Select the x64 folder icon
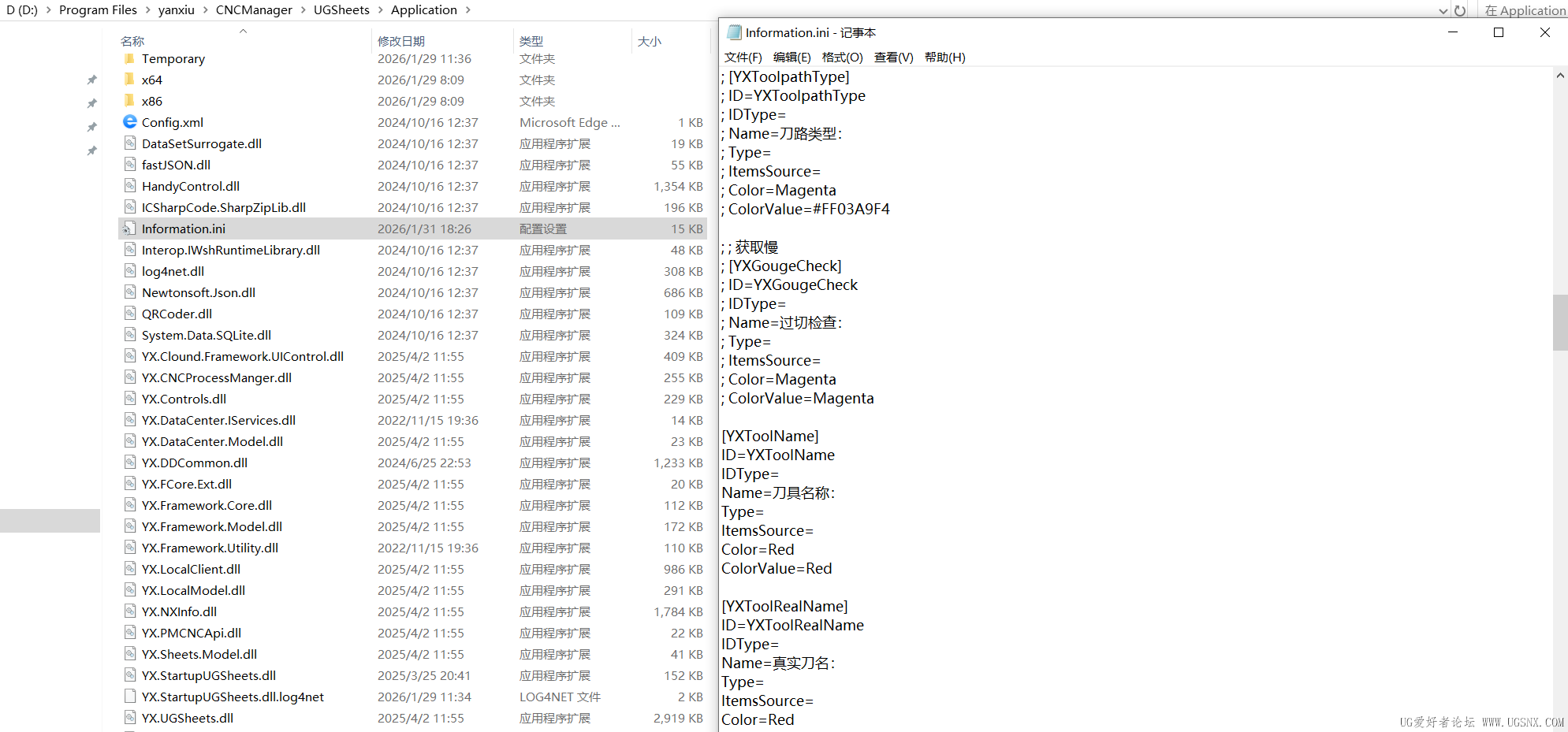The height and width of the screenshot is (732, 1568). point(129,80)
